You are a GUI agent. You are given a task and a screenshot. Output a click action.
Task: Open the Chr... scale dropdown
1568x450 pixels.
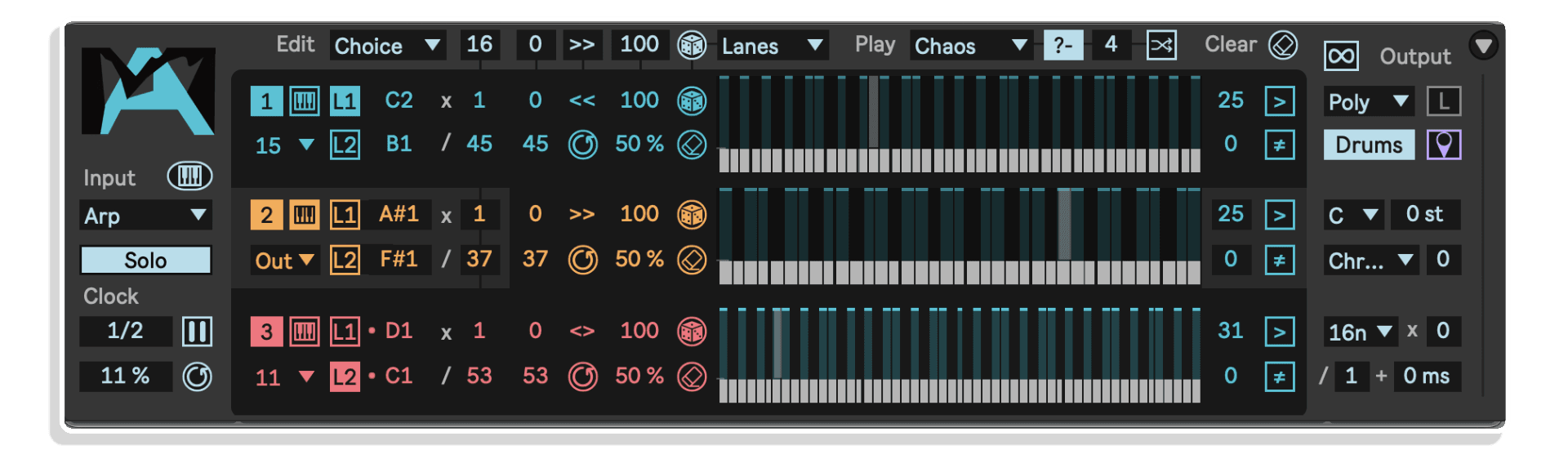(x=1370, y=261)
